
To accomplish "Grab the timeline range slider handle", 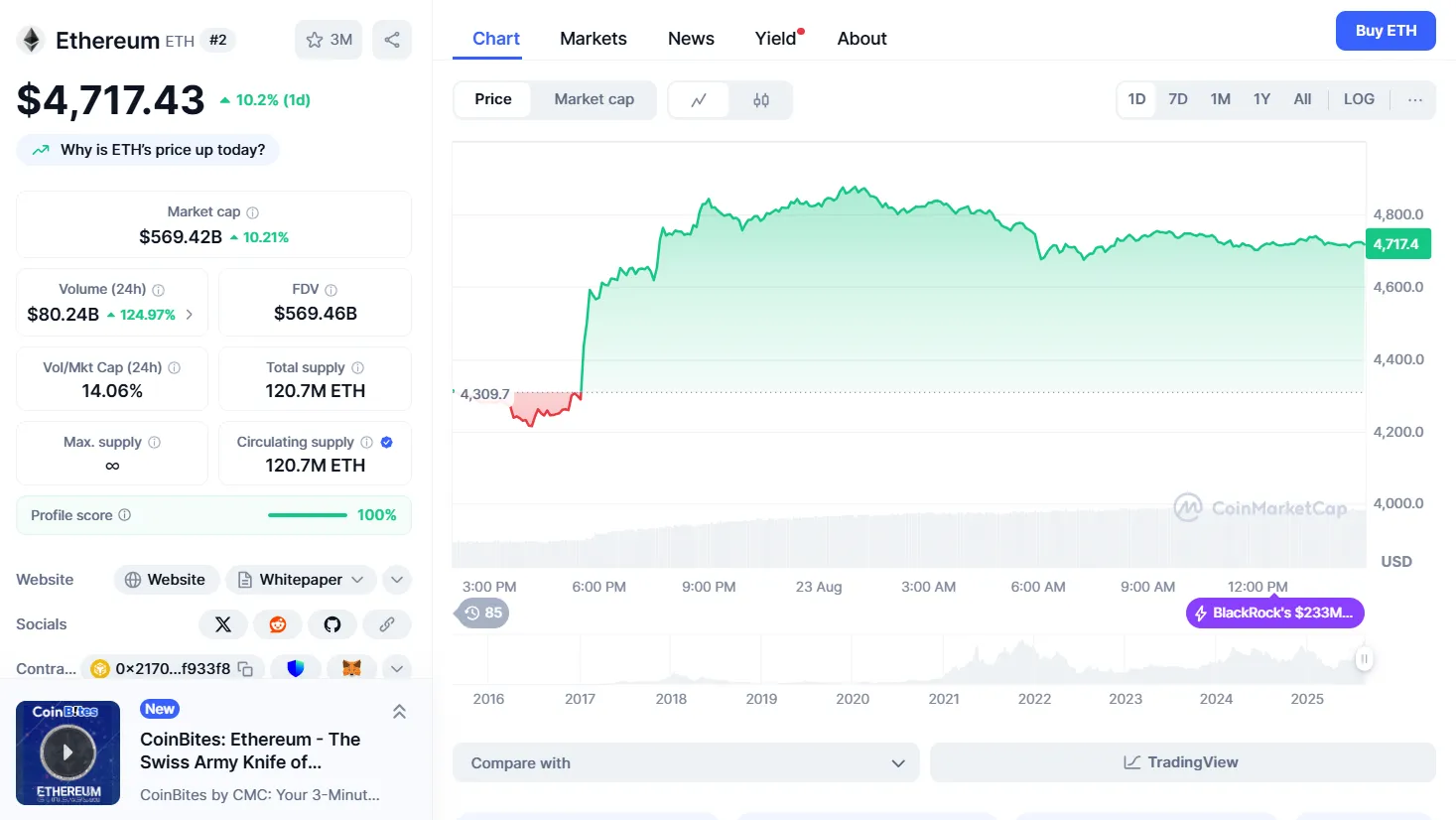I will pyautogui.click(x=1365, y=659).
